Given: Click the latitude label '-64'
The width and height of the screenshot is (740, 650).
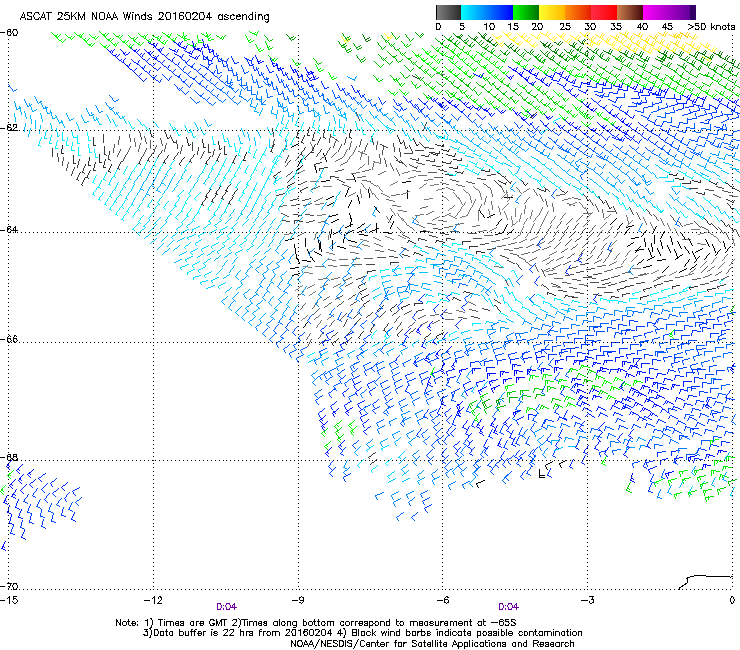Looking at the screenshot, I should (x=9, y=229).
